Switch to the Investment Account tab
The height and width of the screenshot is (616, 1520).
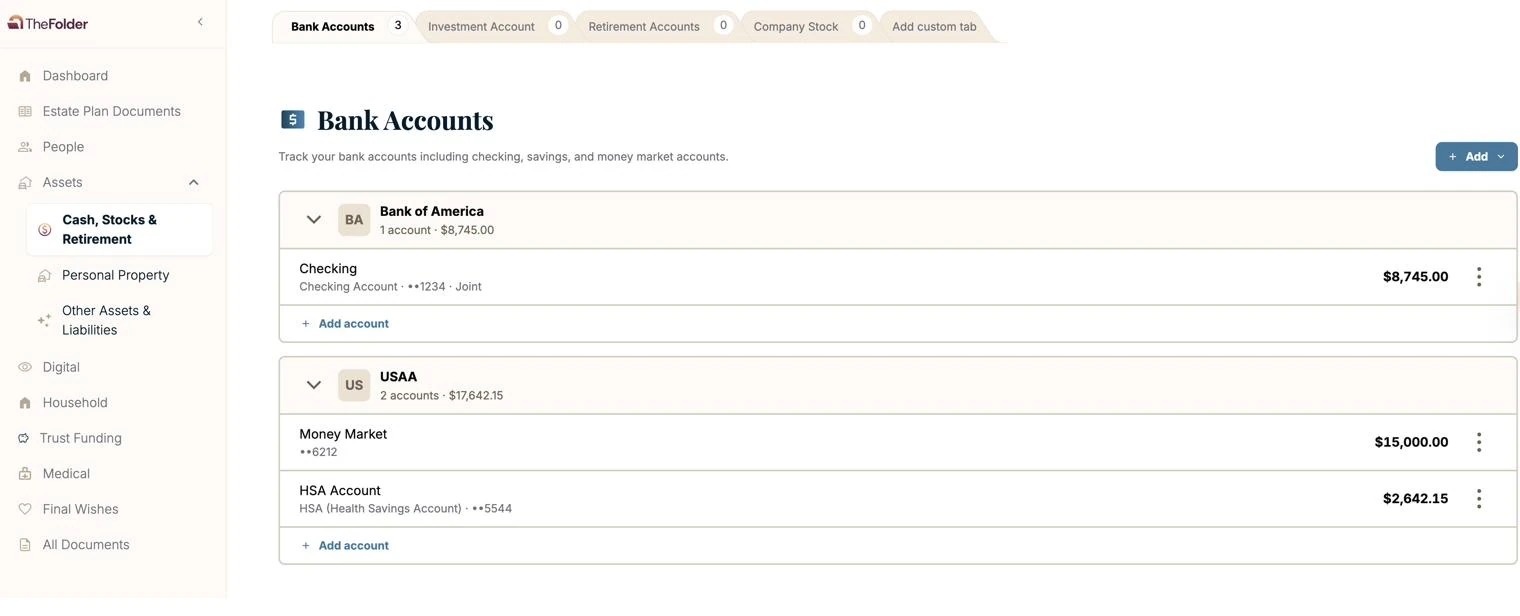(496, 26)
